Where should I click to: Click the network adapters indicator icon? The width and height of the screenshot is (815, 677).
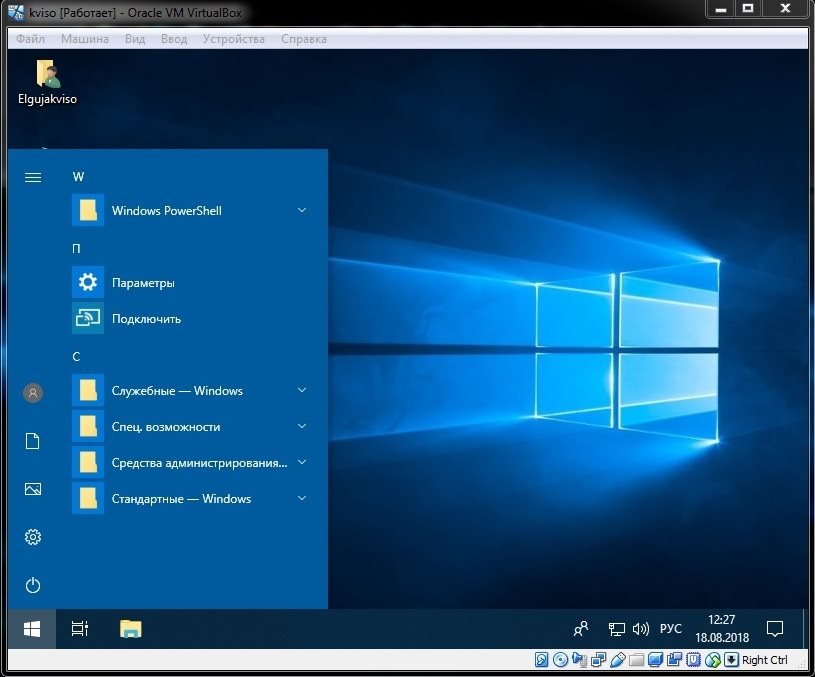point(598,660)
